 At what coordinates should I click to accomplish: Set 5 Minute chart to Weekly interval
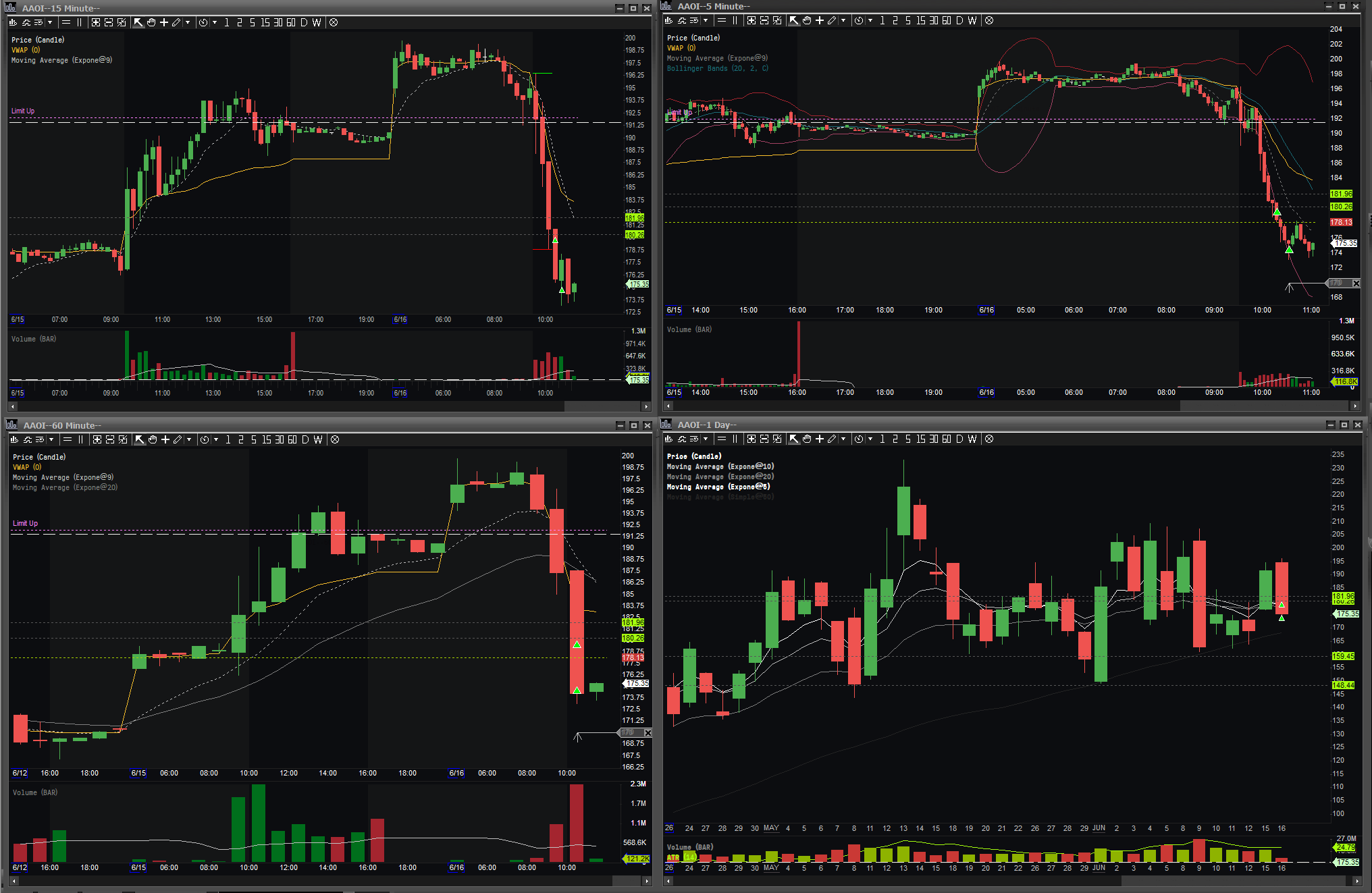[x=972, y=20]
